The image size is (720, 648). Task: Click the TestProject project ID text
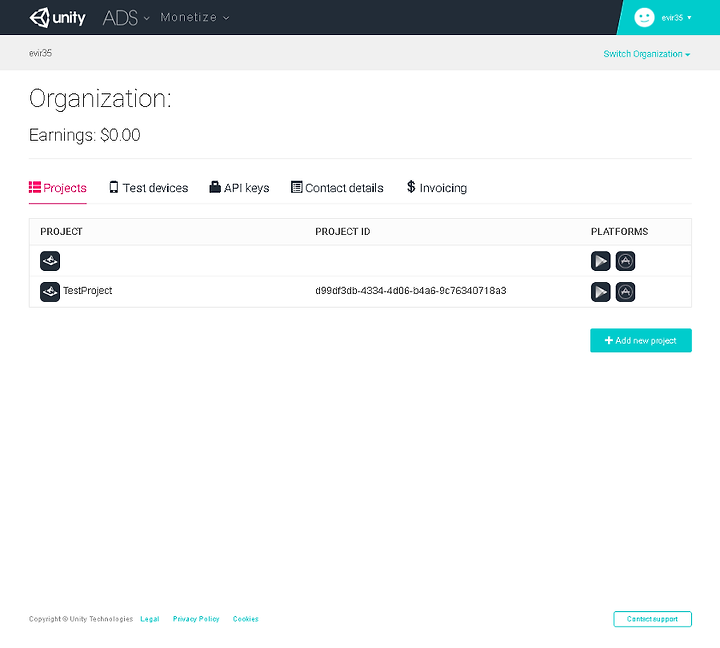[x=411, y=291]
